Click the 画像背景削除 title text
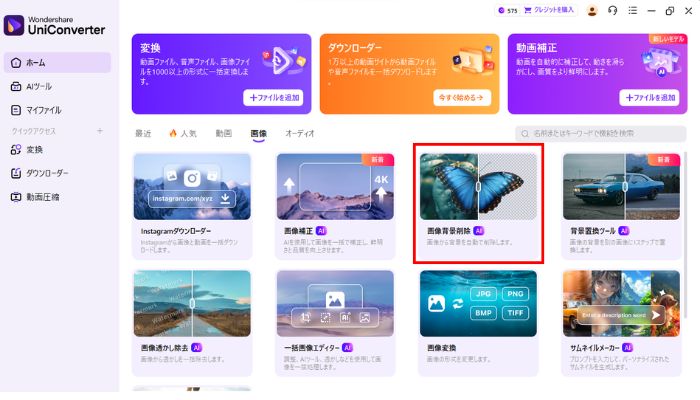 point(449,231)
